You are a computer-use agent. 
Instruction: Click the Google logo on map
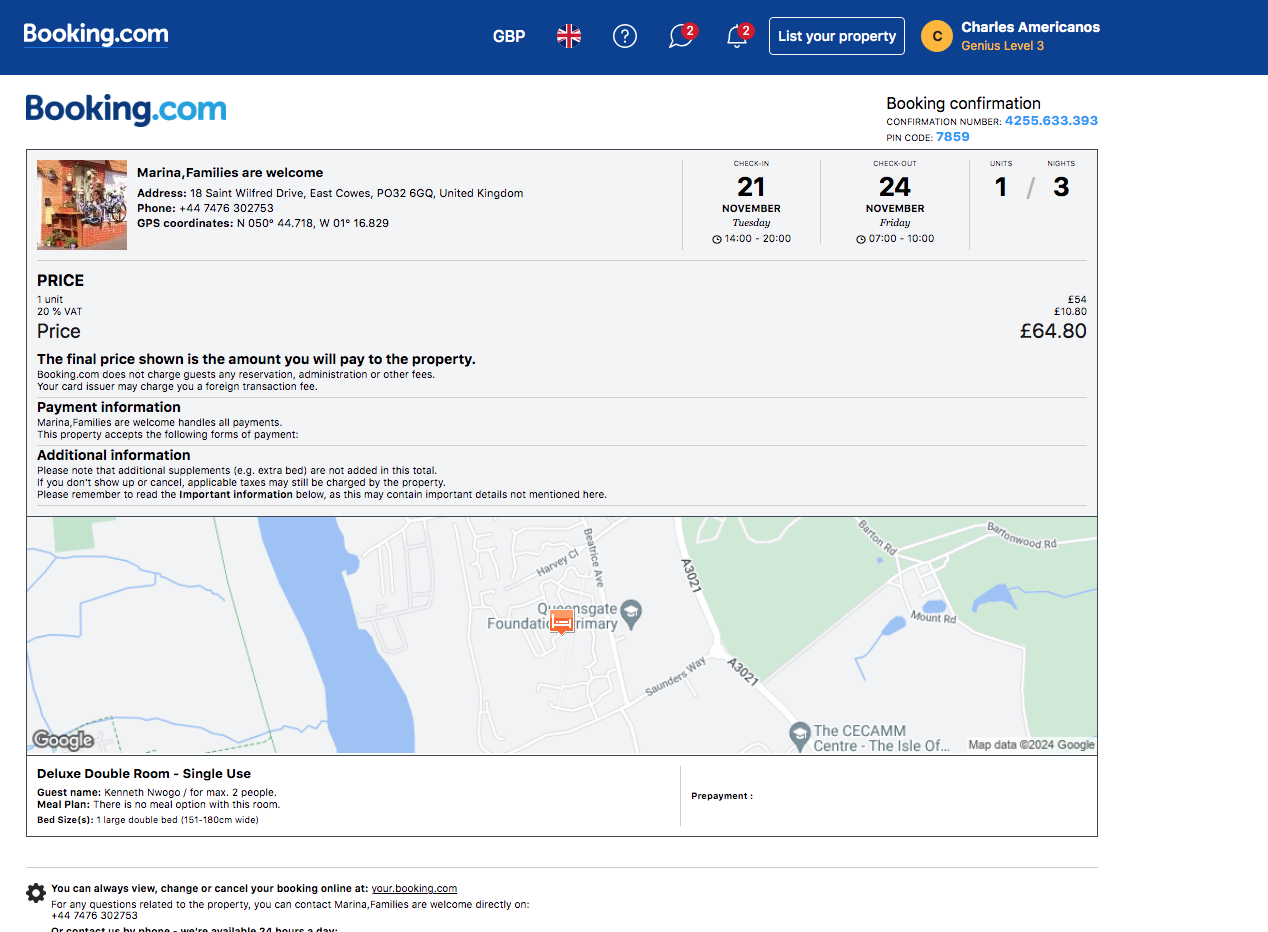[63, 740]
